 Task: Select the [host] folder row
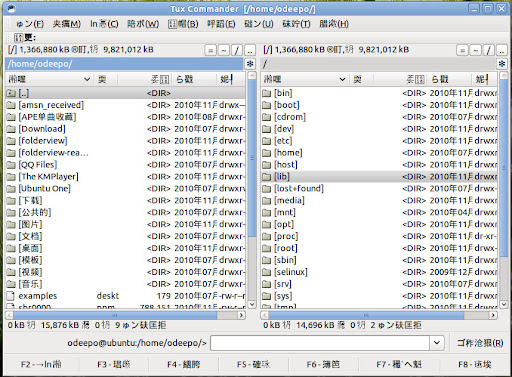point(379,165)
